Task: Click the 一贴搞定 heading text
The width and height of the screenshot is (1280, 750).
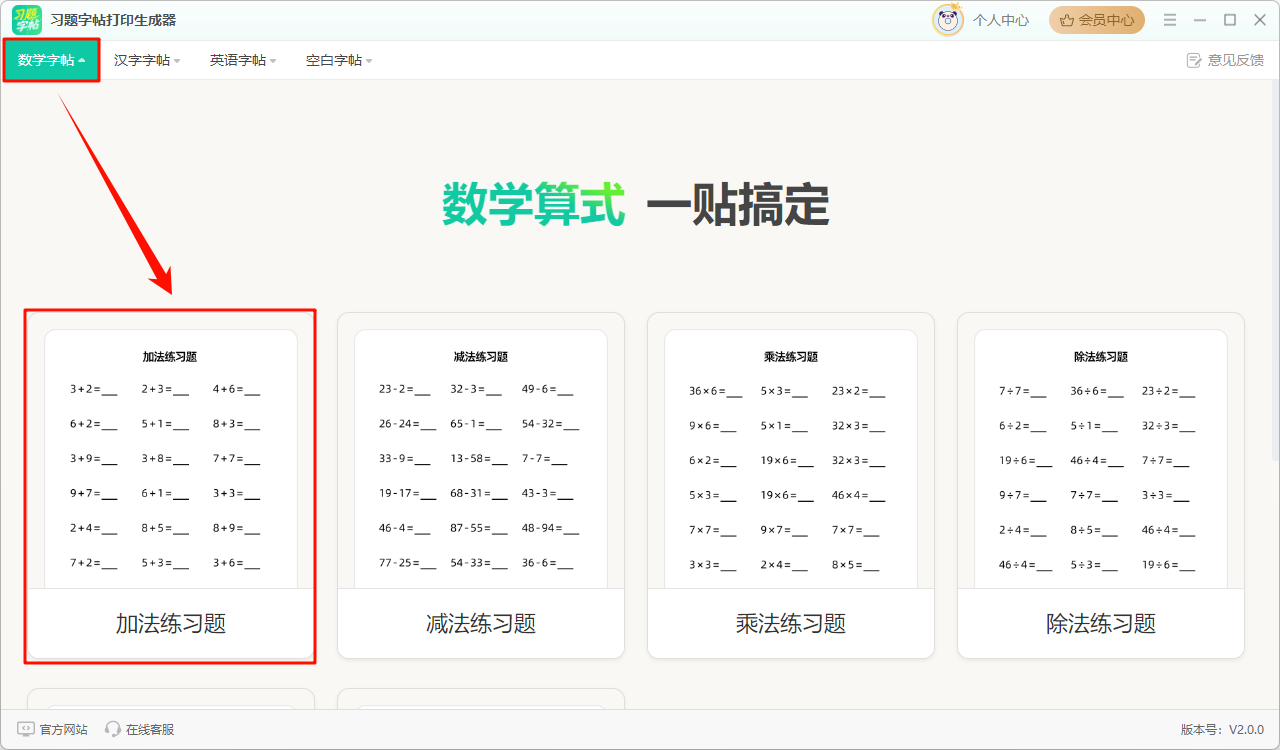Action: pyautogui.click(x=738, y=205)
